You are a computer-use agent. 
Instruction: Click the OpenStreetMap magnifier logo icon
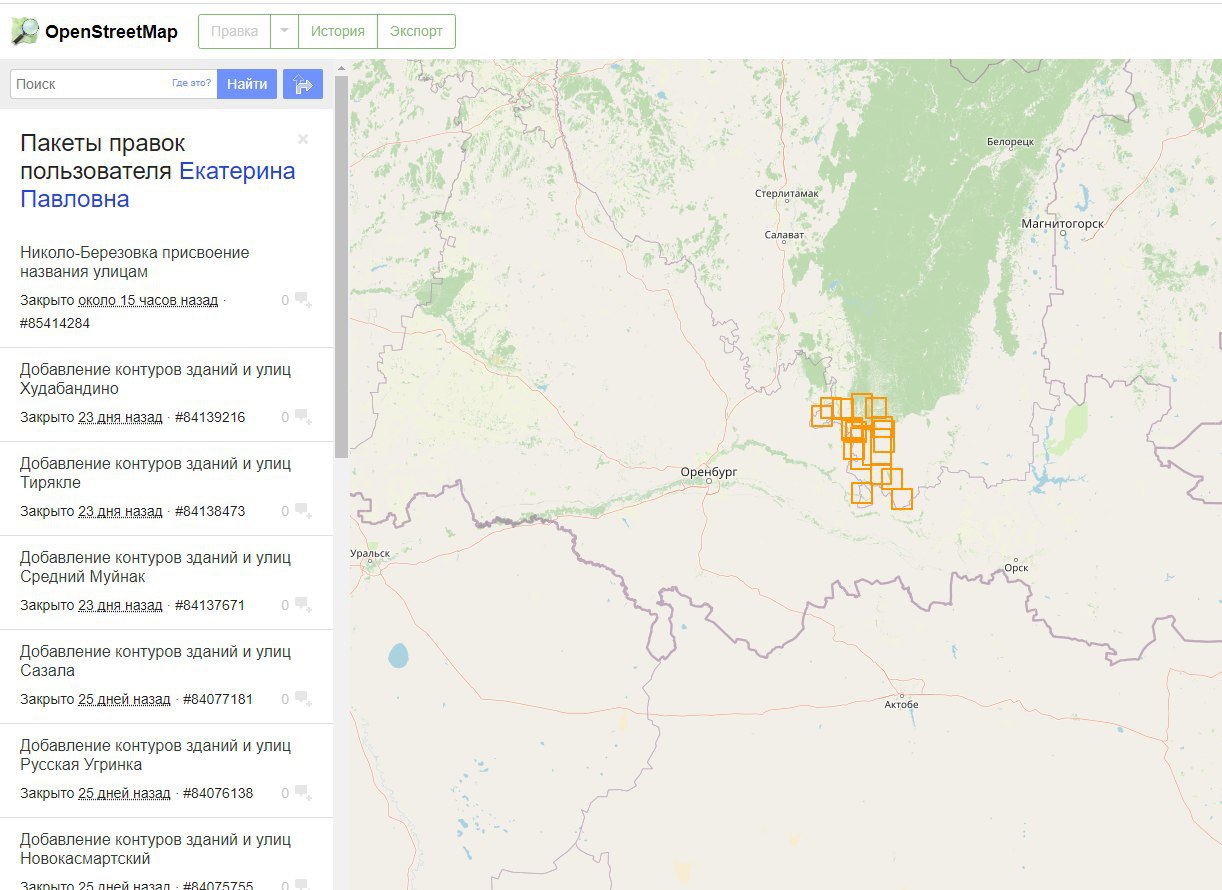(25, 32)
